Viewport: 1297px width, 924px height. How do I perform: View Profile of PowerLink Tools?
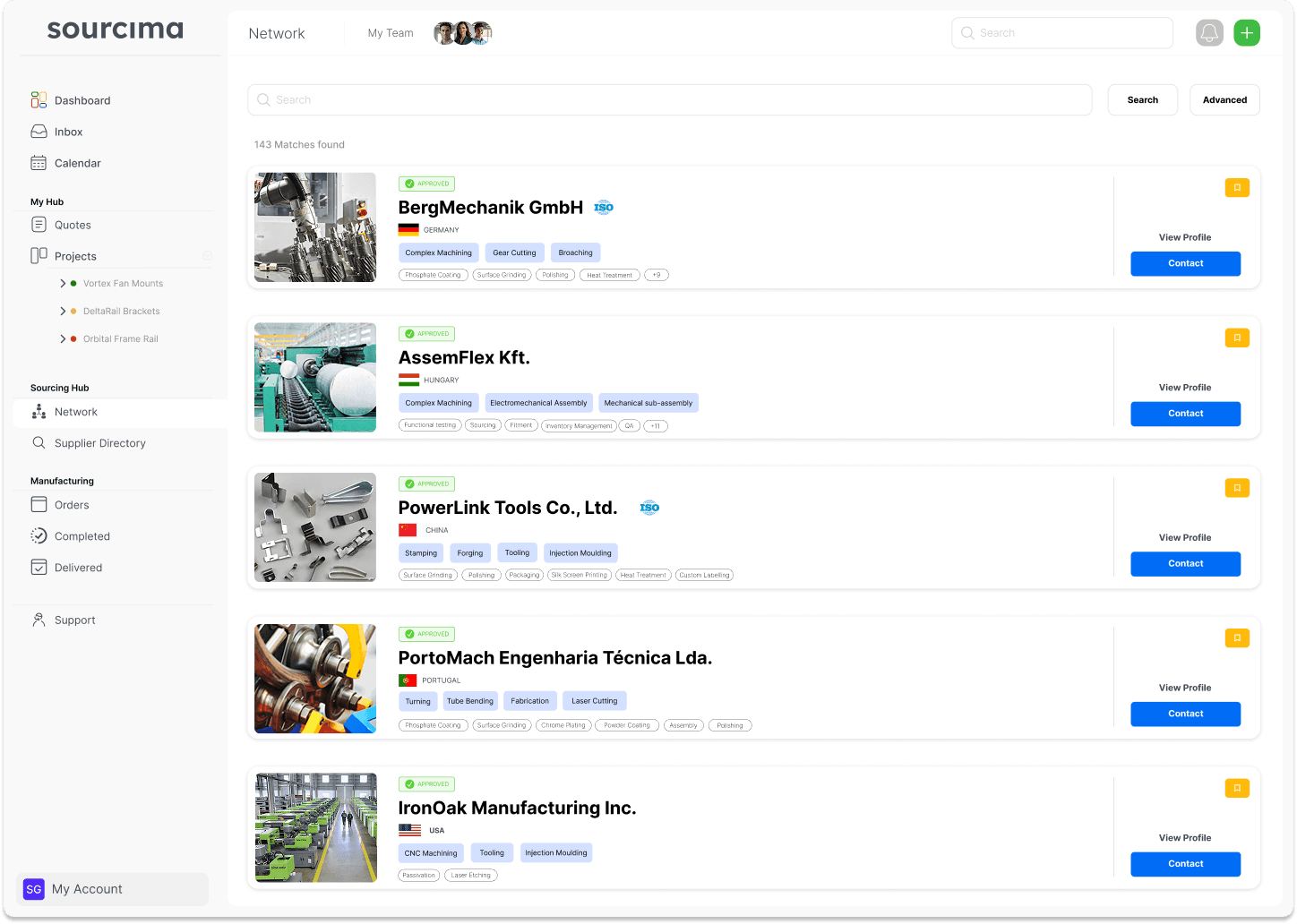point(1185,538)
